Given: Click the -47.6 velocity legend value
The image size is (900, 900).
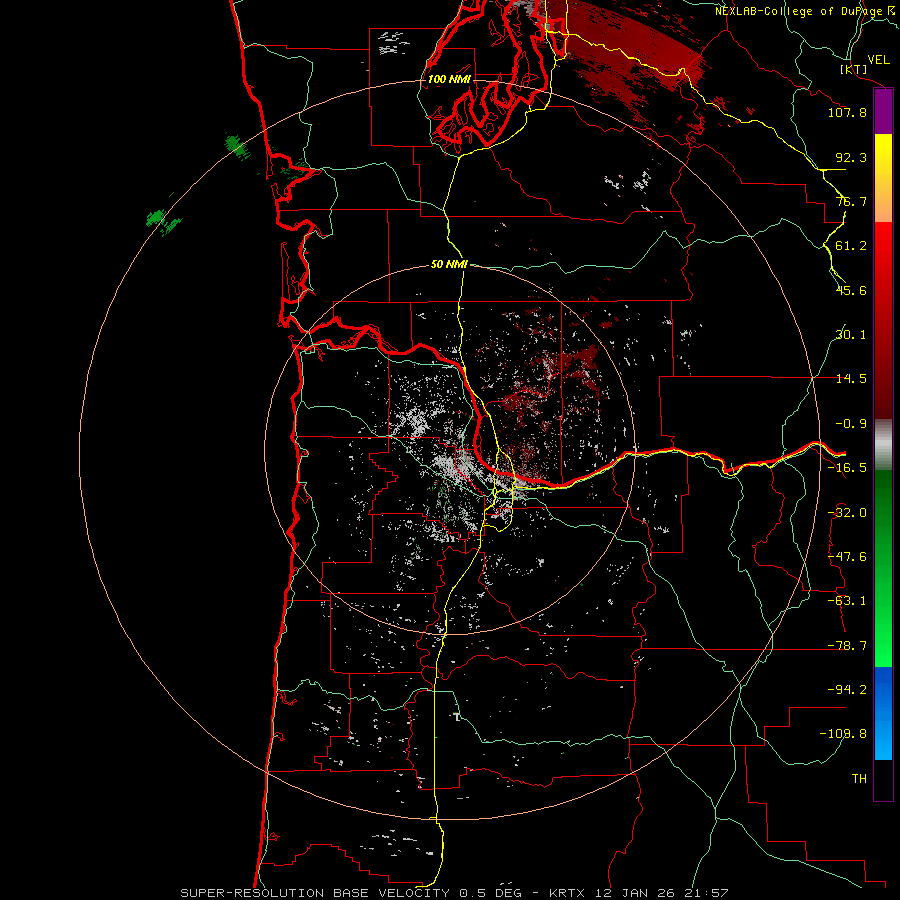Looking at the screenshot, I should point(847,557).
